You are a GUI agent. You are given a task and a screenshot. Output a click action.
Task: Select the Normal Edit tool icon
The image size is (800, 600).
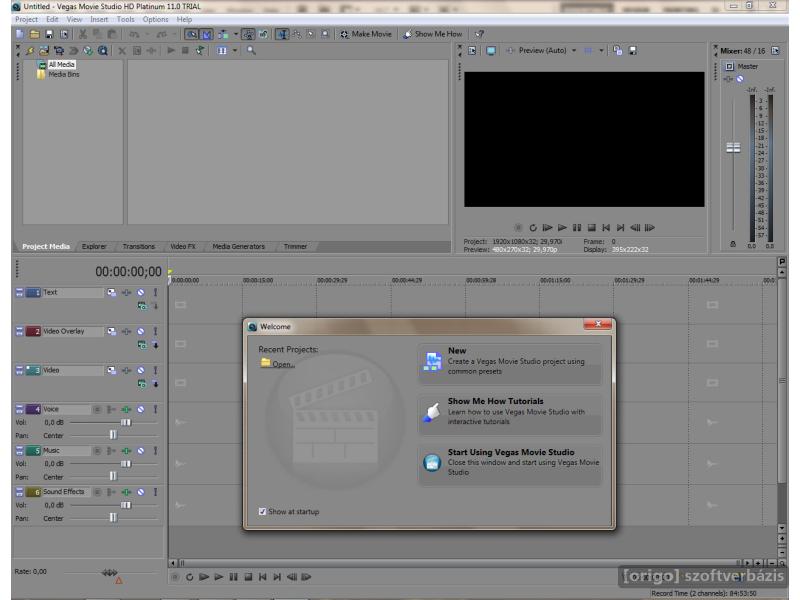click(x=282, y=34)
